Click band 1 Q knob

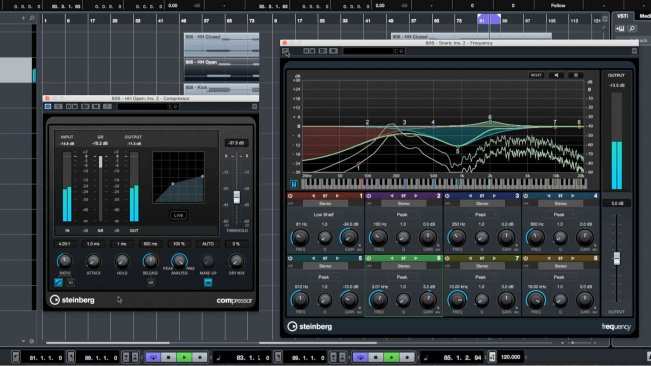(325, 238)
